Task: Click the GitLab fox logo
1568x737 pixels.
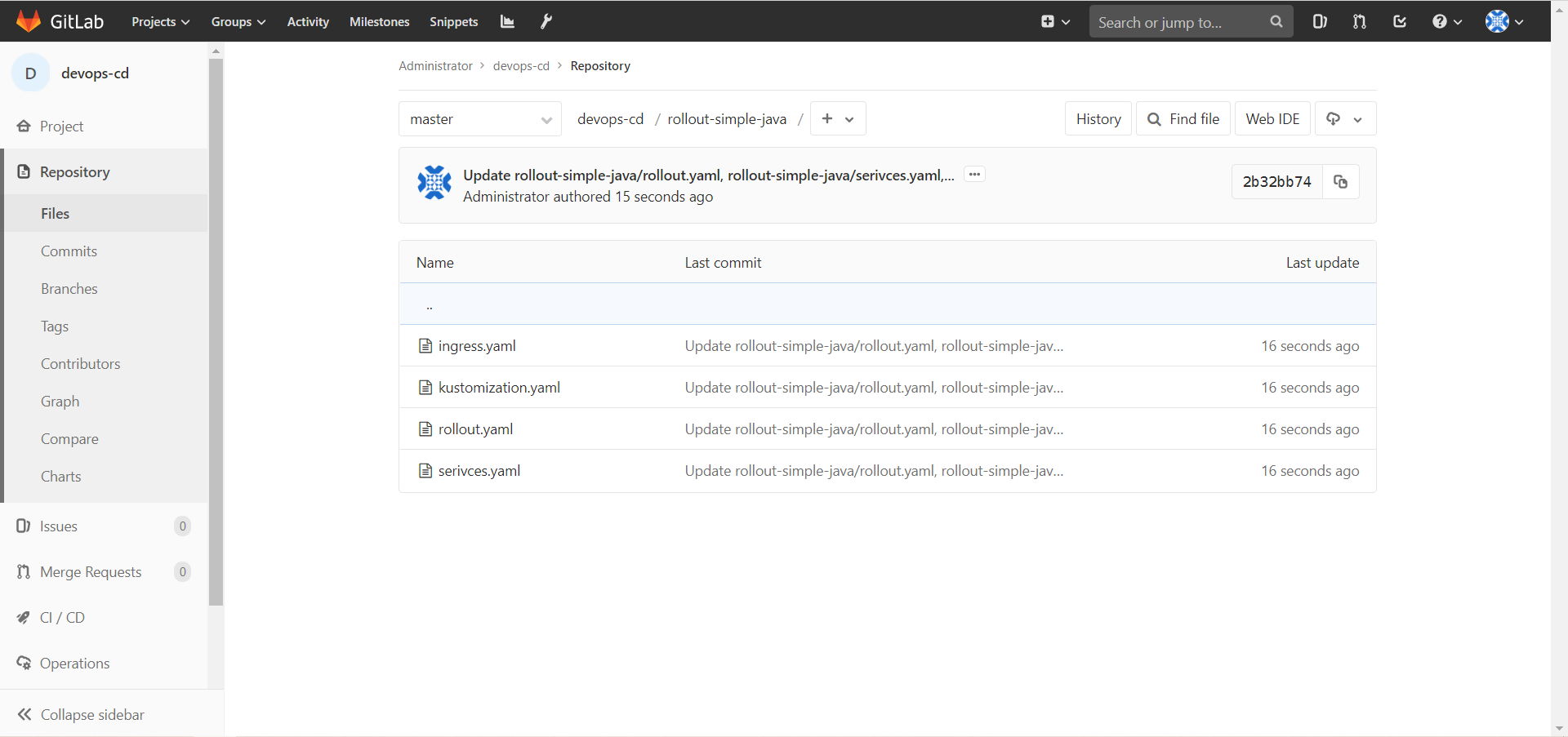Action: [29, 21]
